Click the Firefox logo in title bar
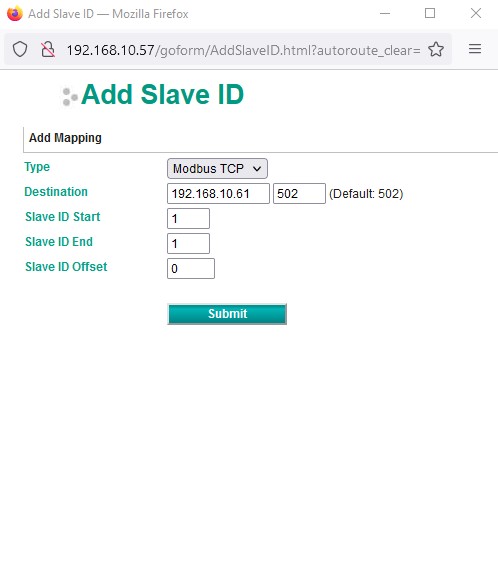The width and height of the screenshot is (498, 570). click(15, 13)
